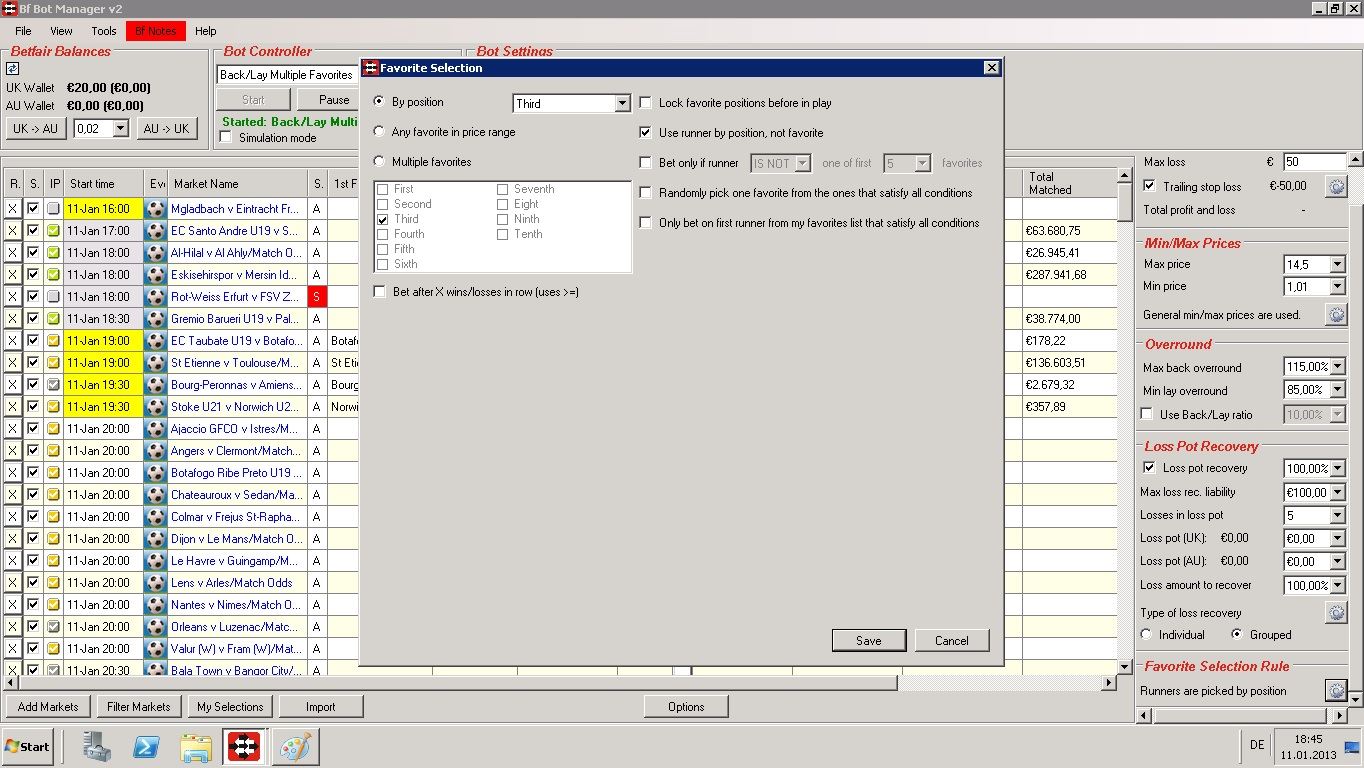The image size is (1364, 768).
Task: Enable Randomly pick one favorite checkbox
Action: [x=646, y=193]
